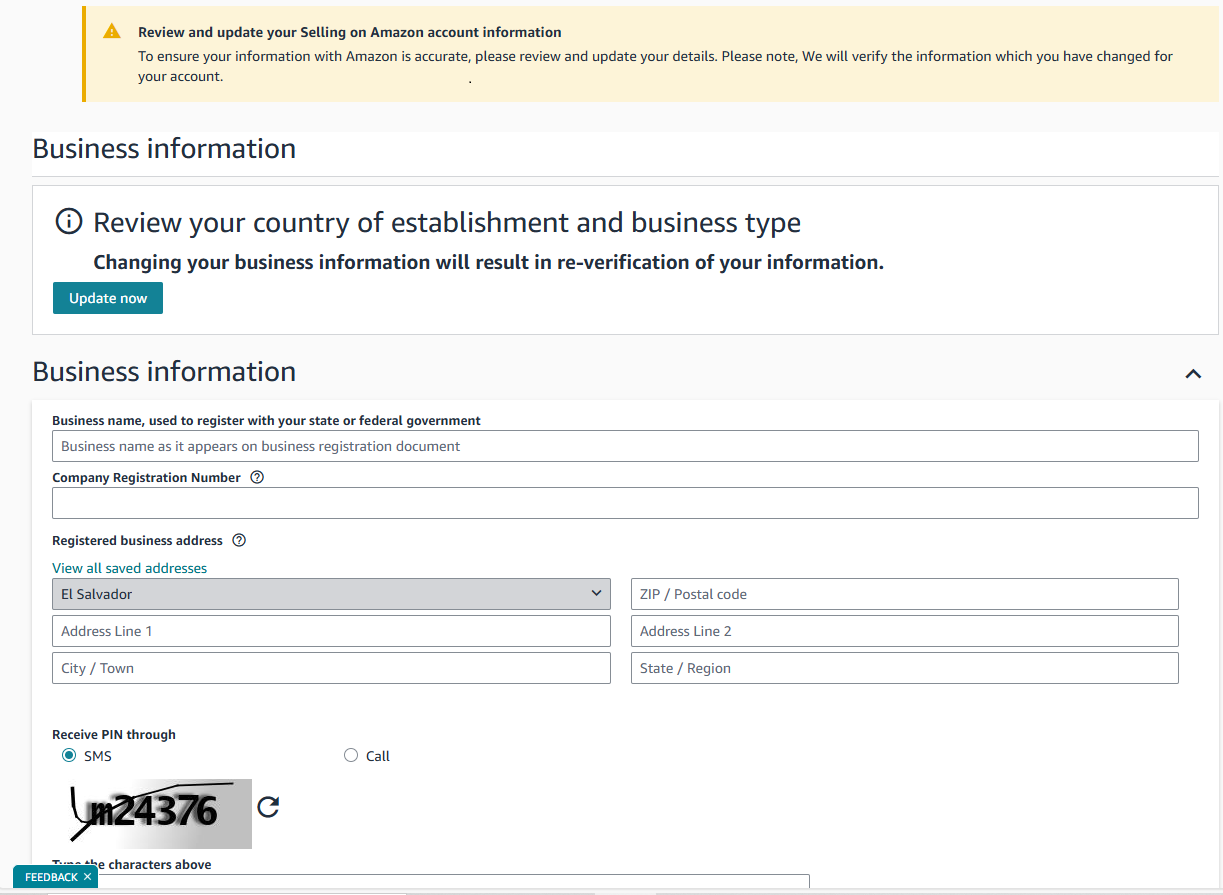Image resolution: width=1223 pixels, height=895 pixels.
Task: Click the Review your country of establishment heading
Action: click(x=447, y=222)
